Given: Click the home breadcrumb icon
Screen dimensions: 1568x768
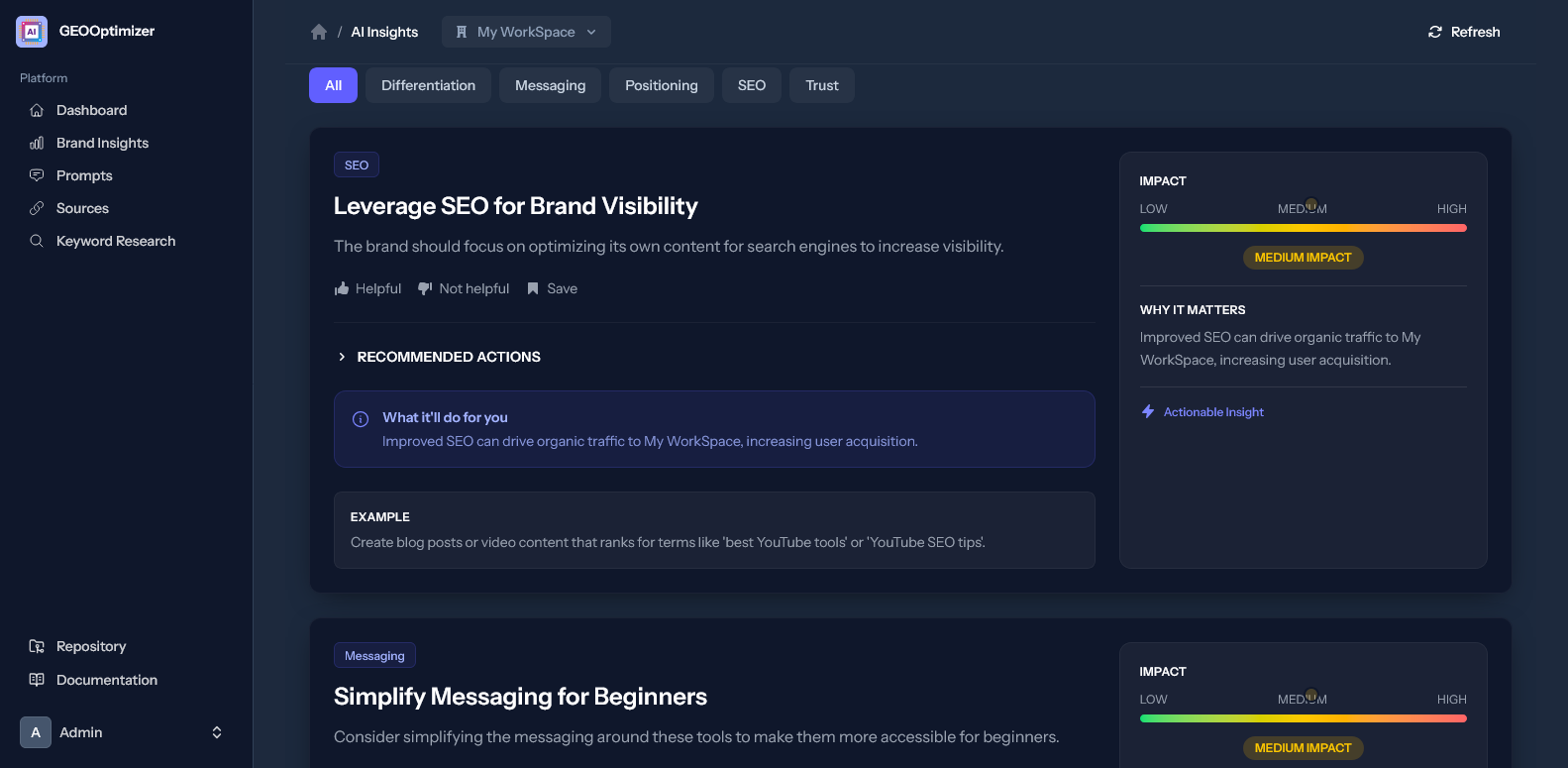Looking at the screenshot, I should tap(319, 32).
